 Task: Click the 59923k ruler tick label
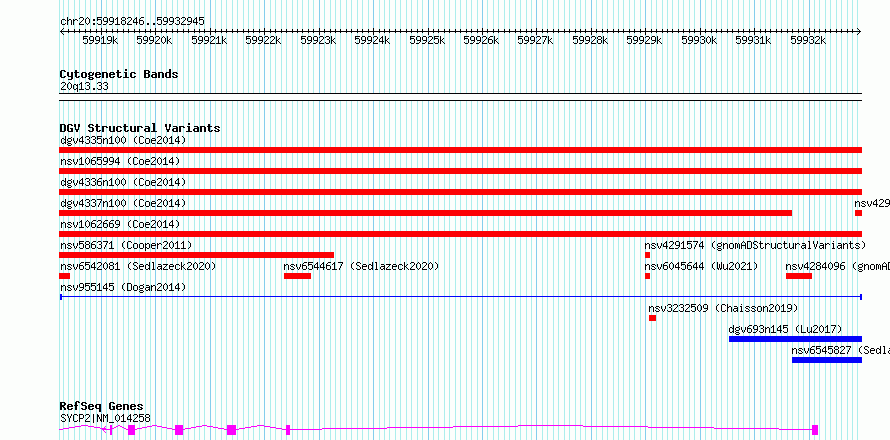pyautogui.click(x=318, y=40)
